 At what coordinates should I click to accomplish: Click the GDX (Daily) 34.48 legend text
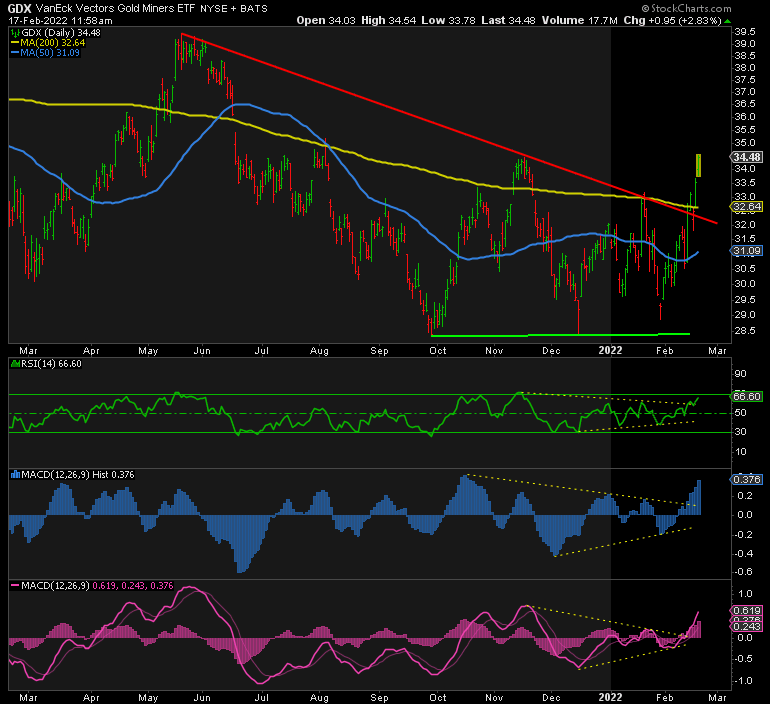click(x=61, y=33)
